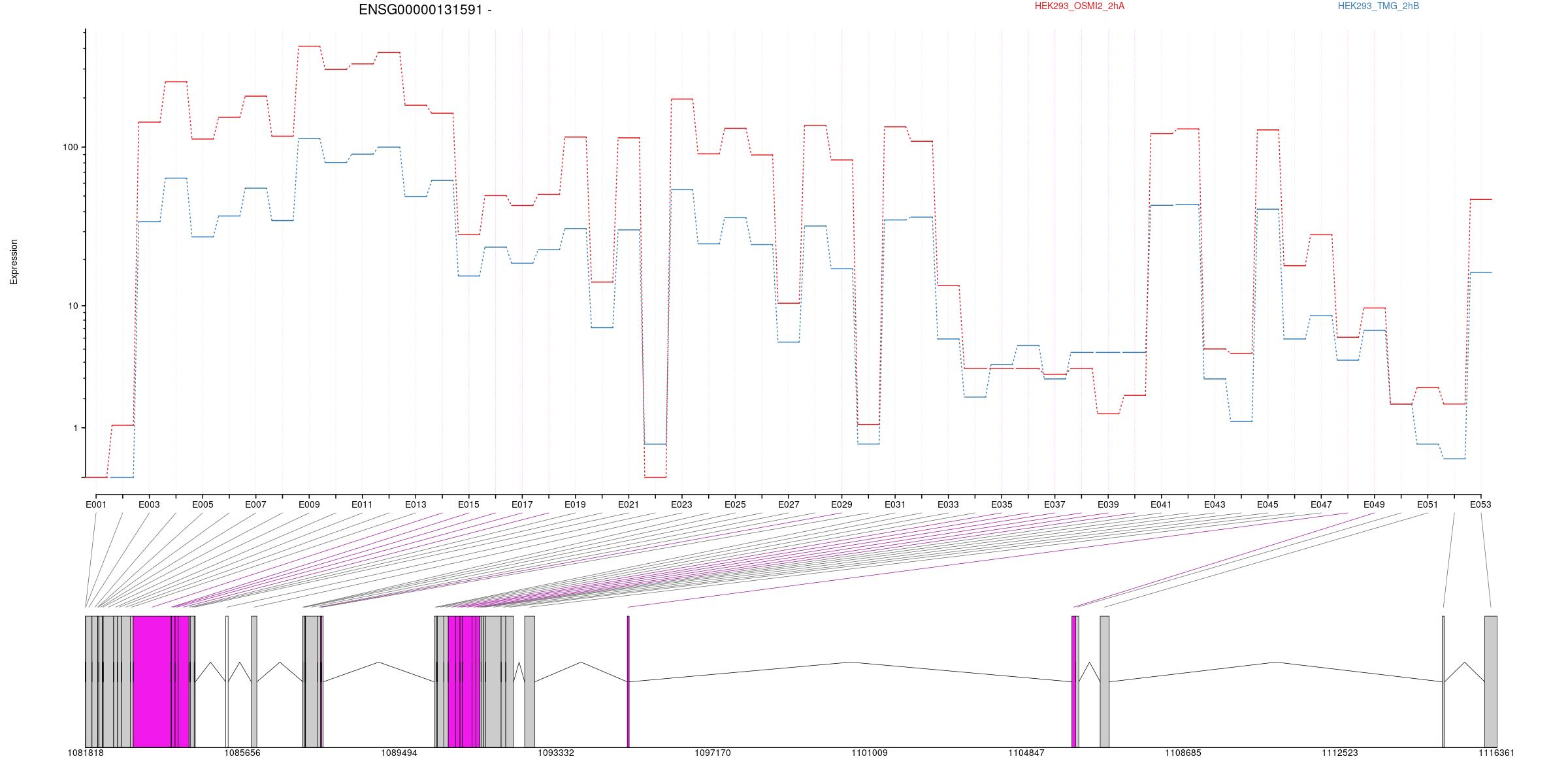The height and width of the screenshot is (784, 1568).
Task: Click genomic coordinate 1097170
Action: 713,753
